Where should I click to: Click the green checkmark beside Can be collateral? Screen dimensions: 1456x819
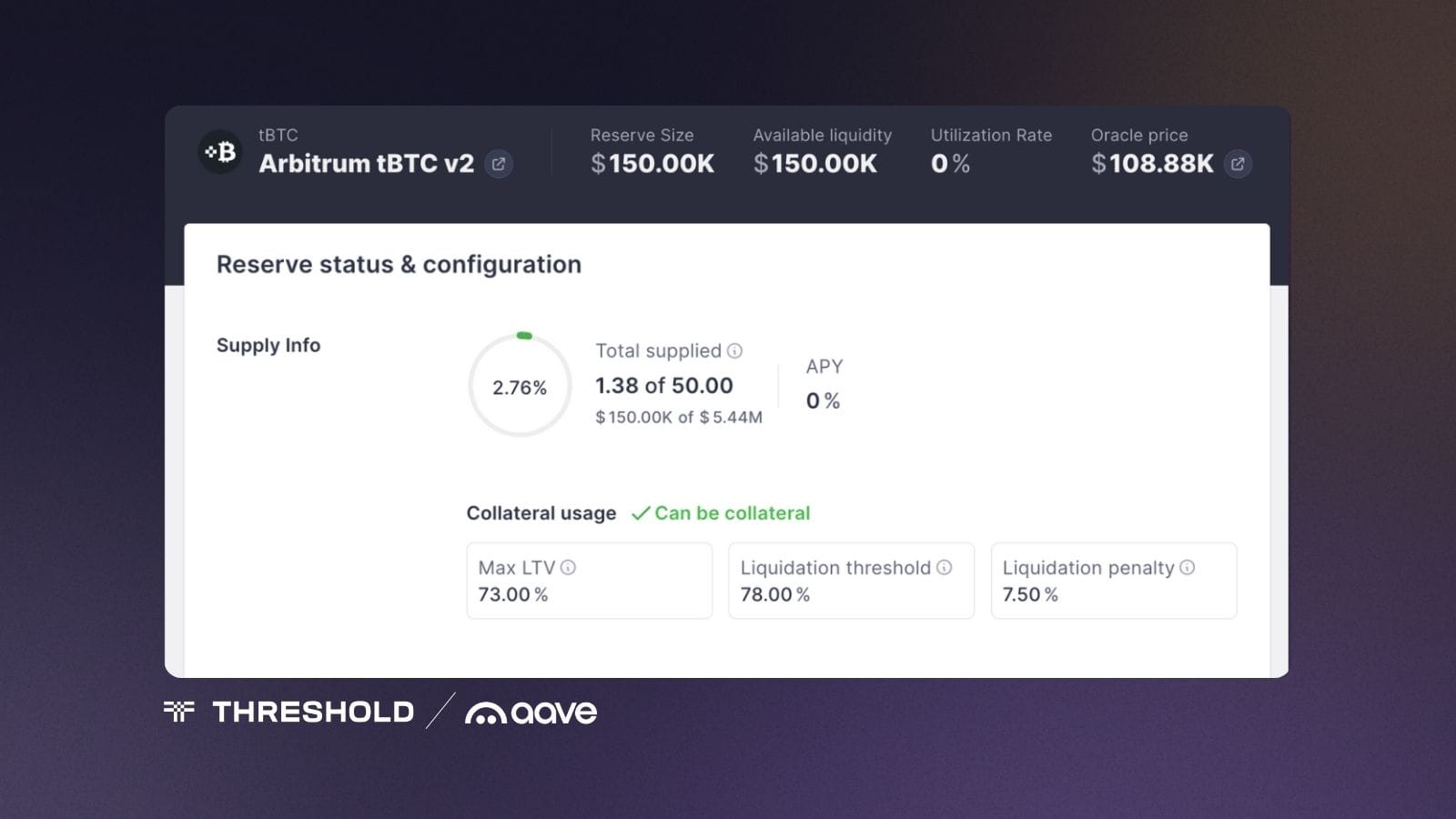[644, 513]
